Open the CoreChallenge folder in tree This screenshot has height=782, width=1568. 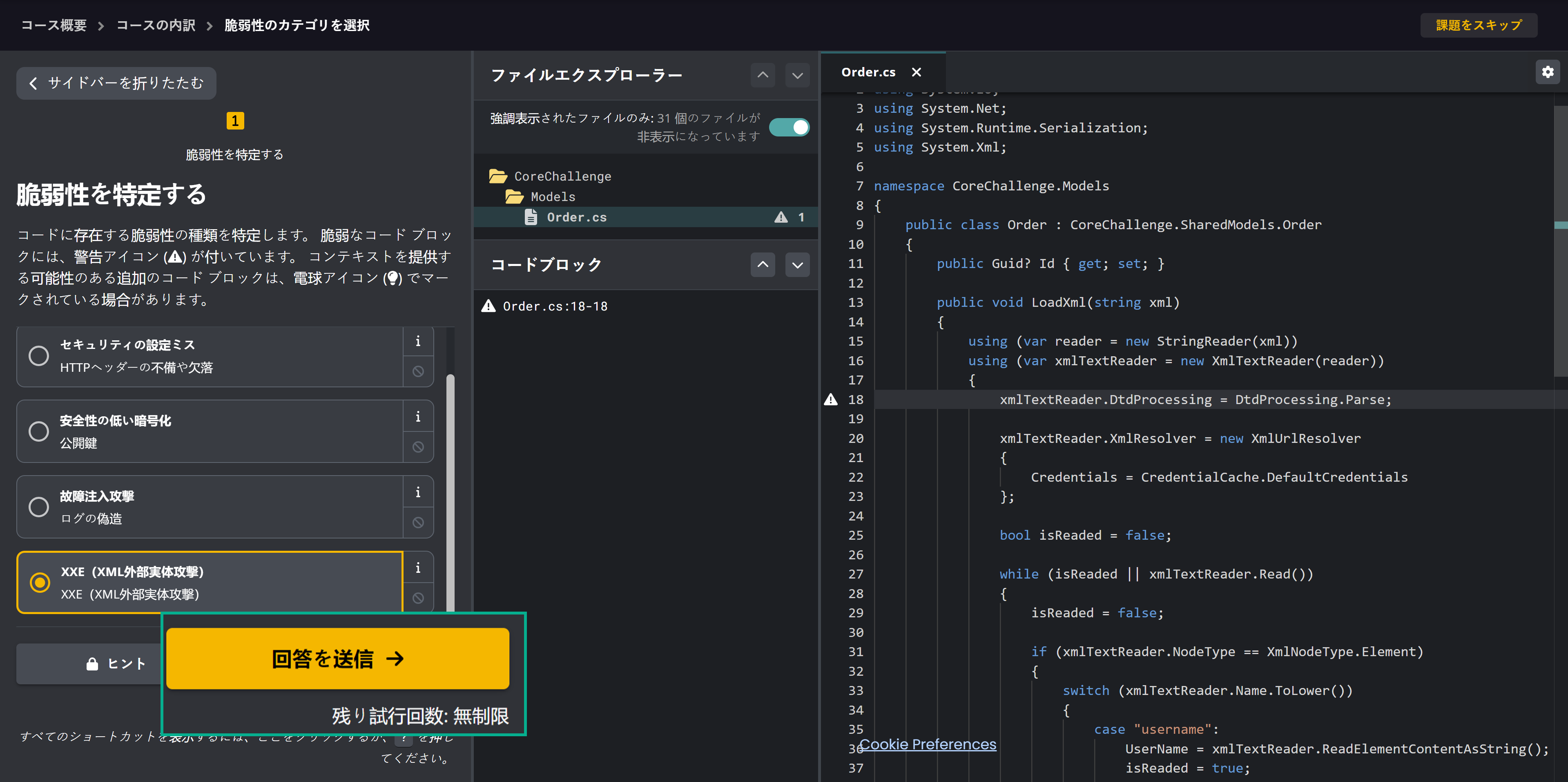point(562,176)
